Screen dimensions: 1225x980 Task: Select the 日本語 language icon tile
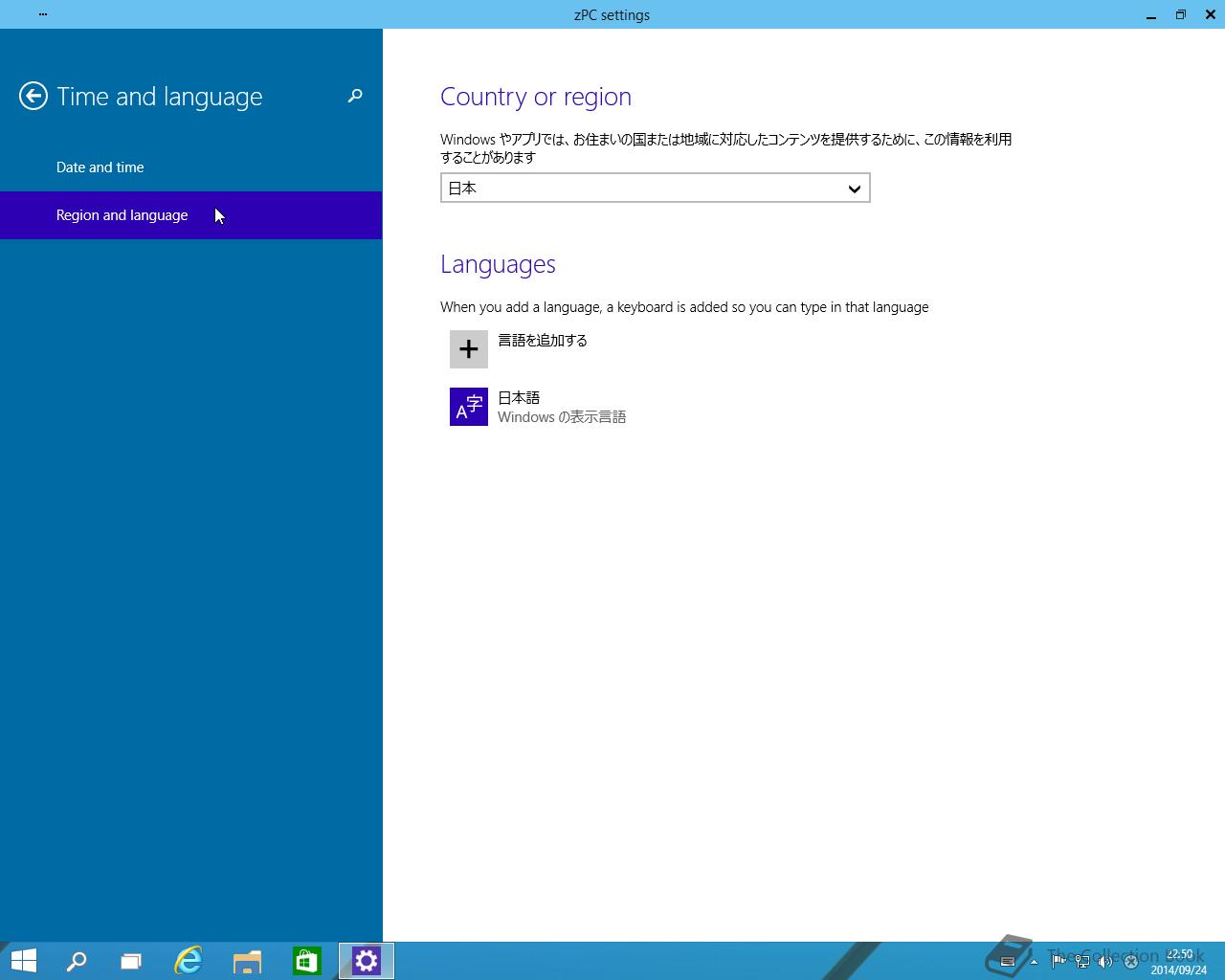coord(469,407)
